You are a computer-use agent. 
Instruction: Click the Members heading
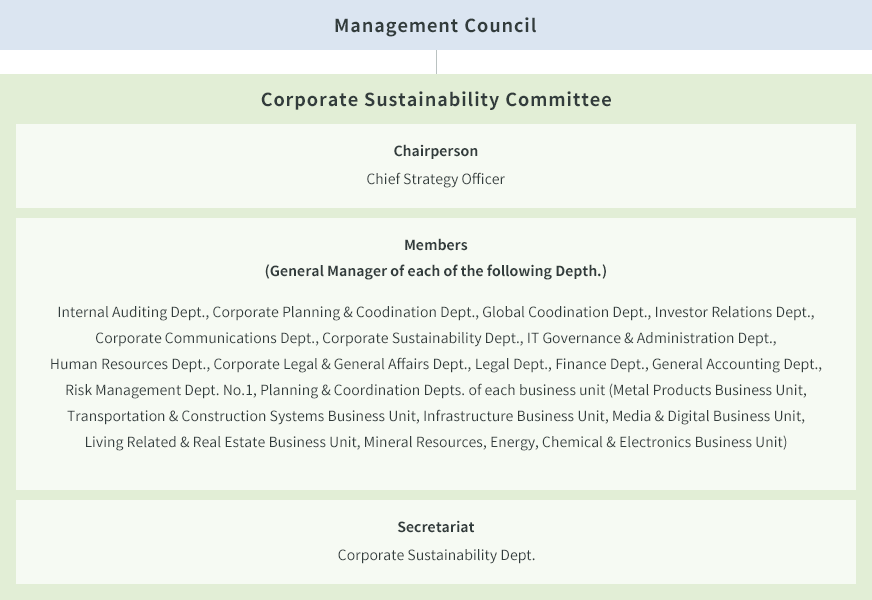pos(435,245)
